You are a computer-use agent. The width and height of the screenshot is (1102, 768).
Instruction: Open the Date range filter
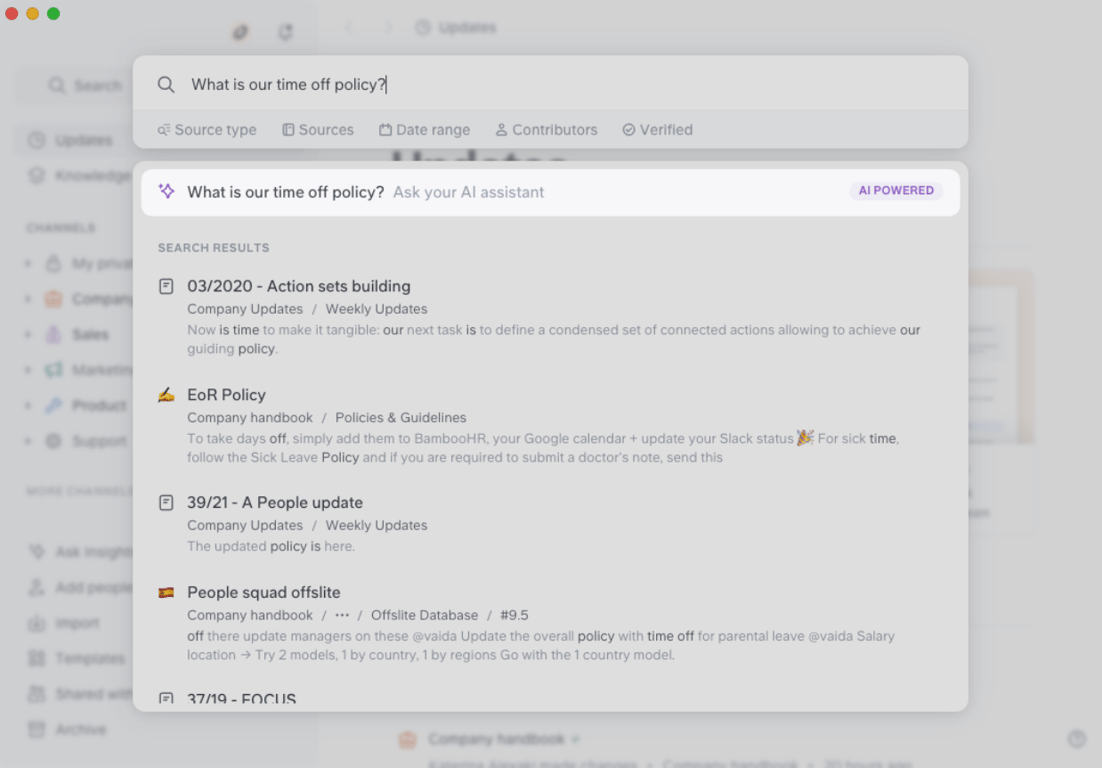(x=424, y=130)
